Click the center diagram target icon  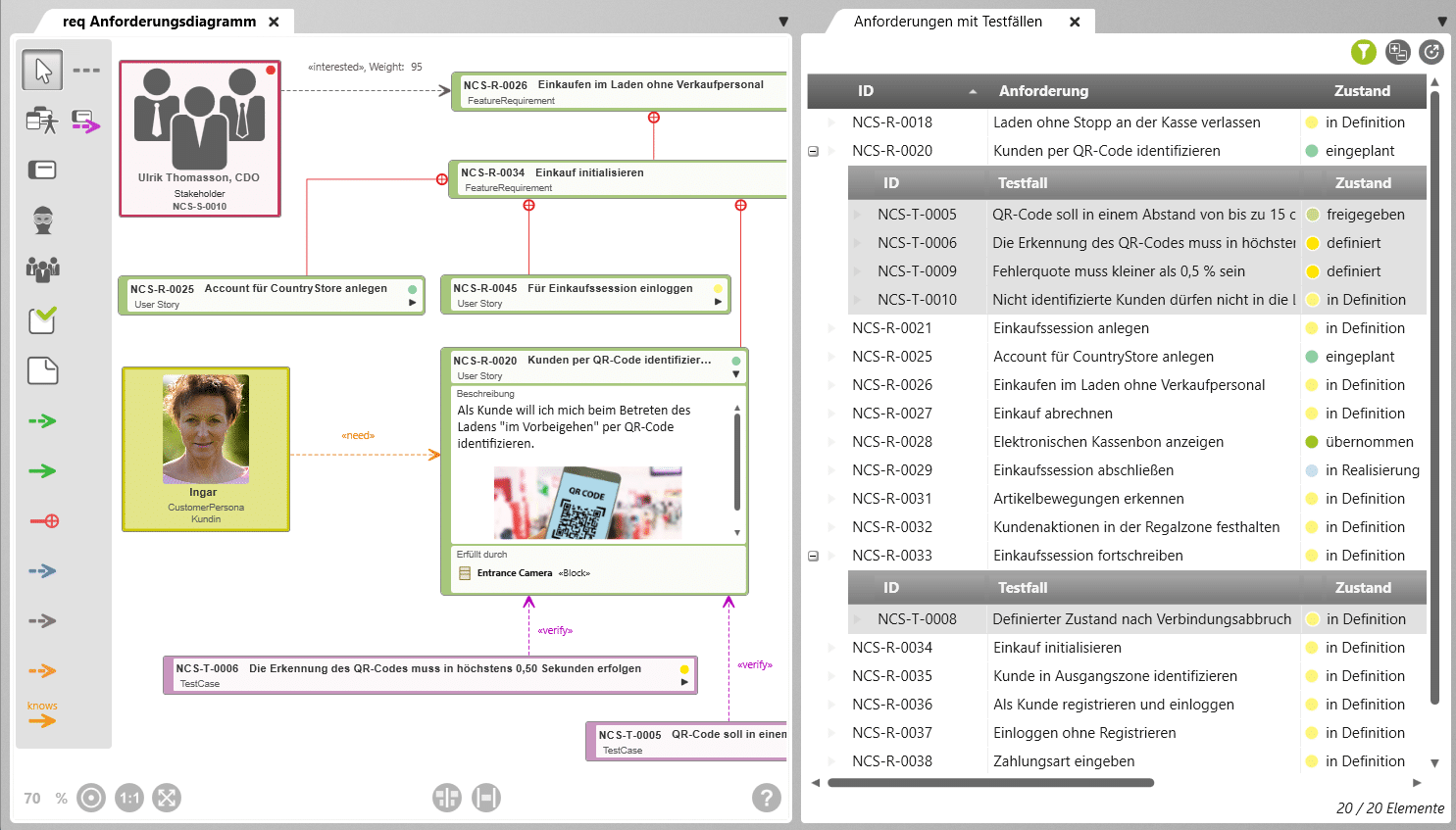coord(91,798)
